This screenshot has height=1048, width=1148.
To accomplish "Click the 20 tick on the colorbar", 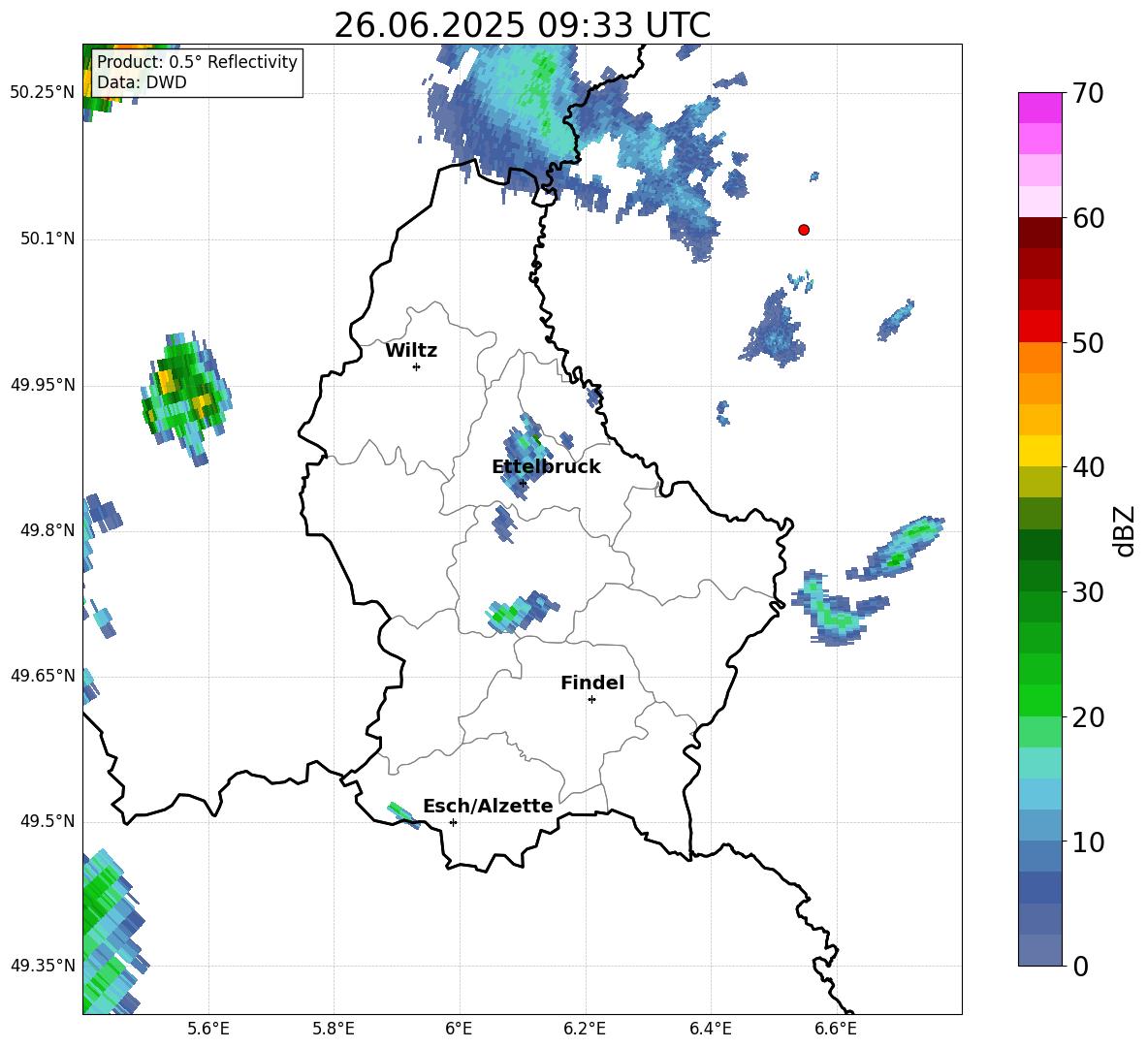I will (1088, 717).
